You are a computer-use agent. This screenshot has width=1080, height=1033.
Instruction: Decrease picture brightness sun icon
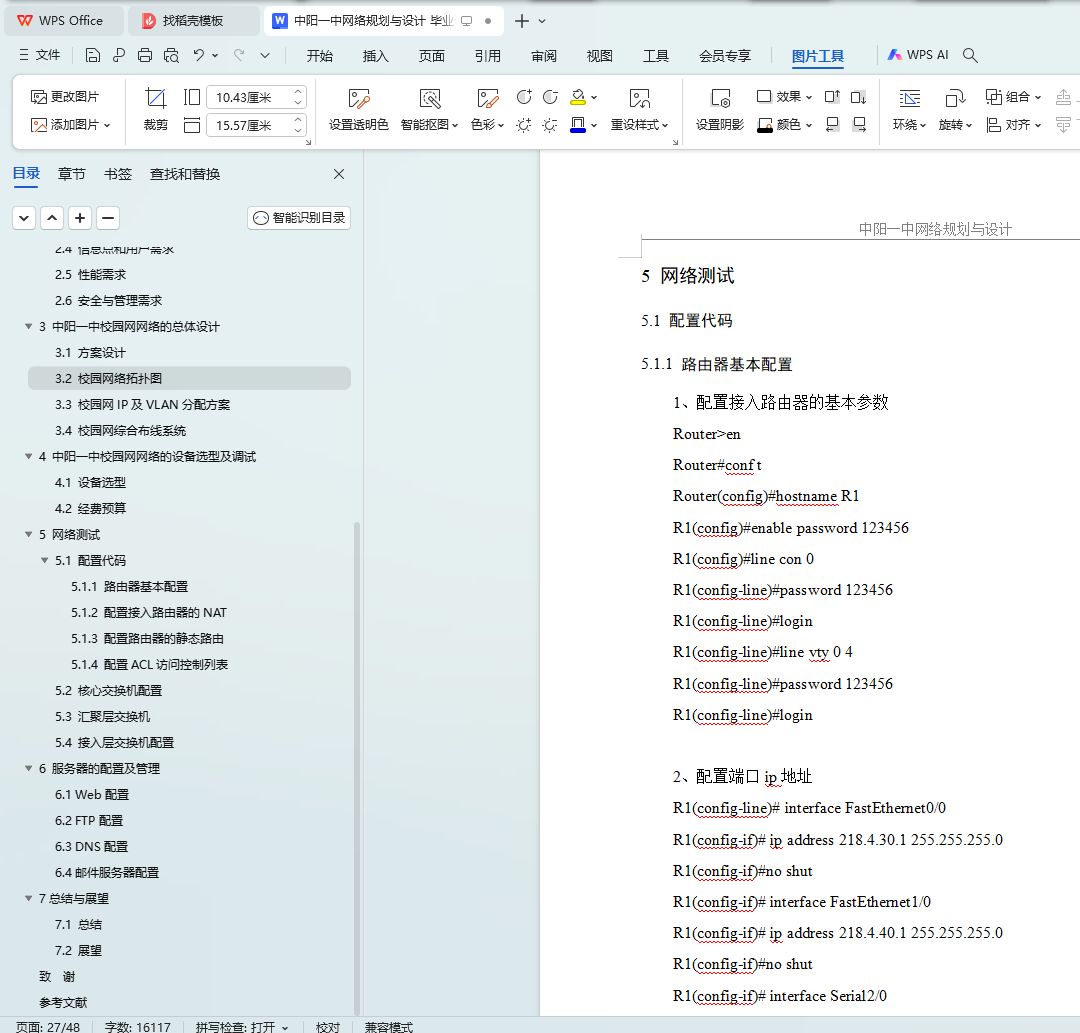click(x=550, y=125)
